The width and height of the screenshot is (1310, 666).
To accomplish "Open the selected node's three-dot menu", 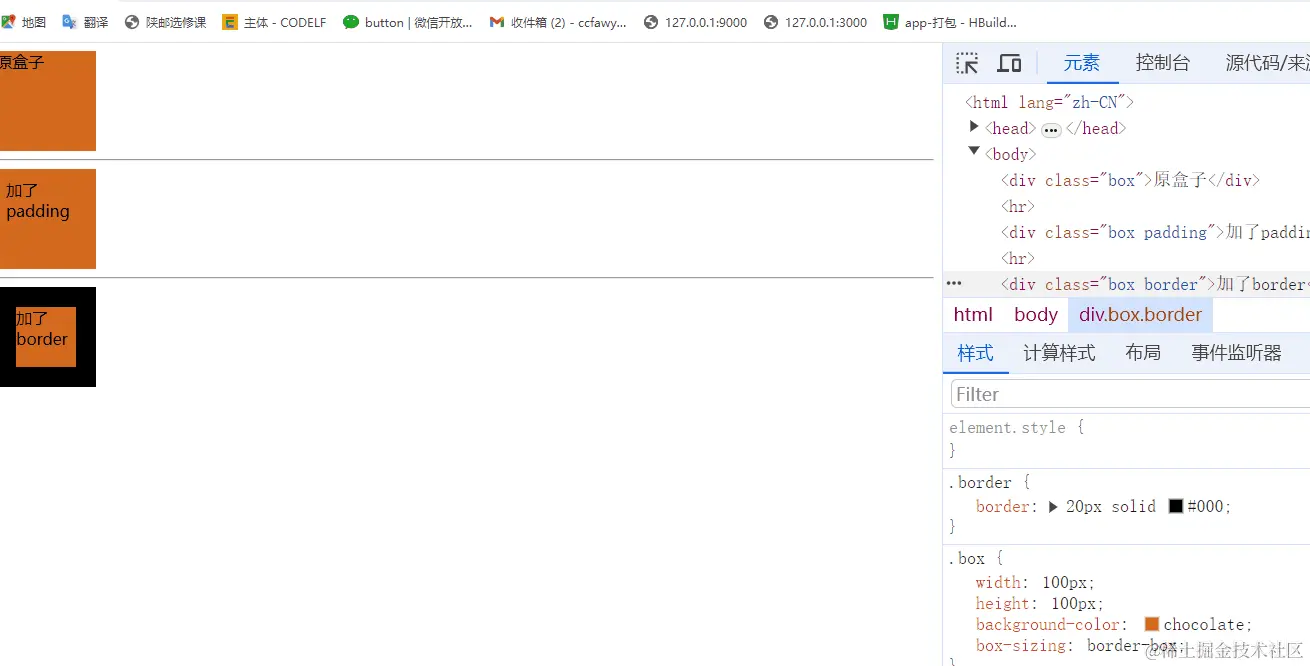I will (x=954, y=283).
